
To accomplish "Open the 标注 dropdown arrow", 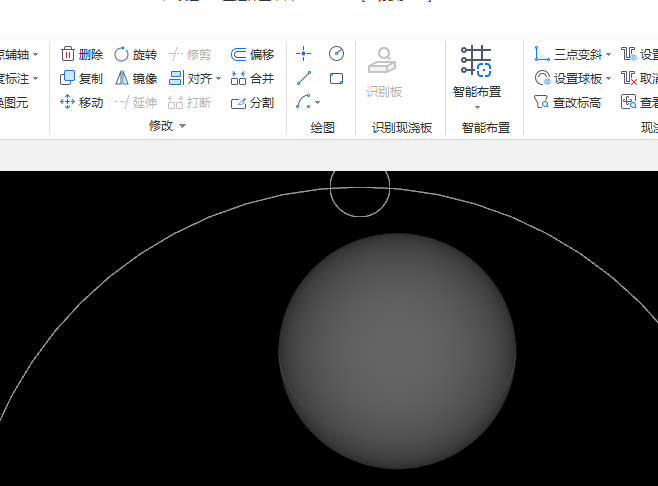I will (35, 78).
